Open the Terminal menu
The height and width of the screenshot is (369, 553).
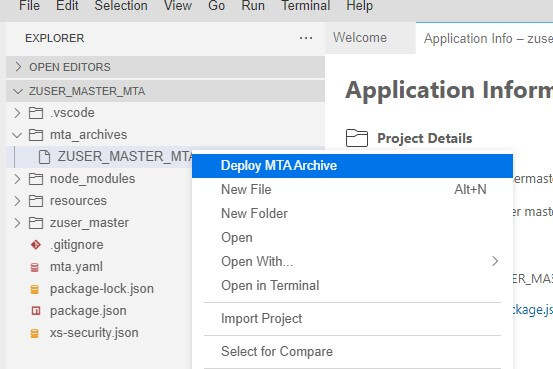[x=306, y=6]
